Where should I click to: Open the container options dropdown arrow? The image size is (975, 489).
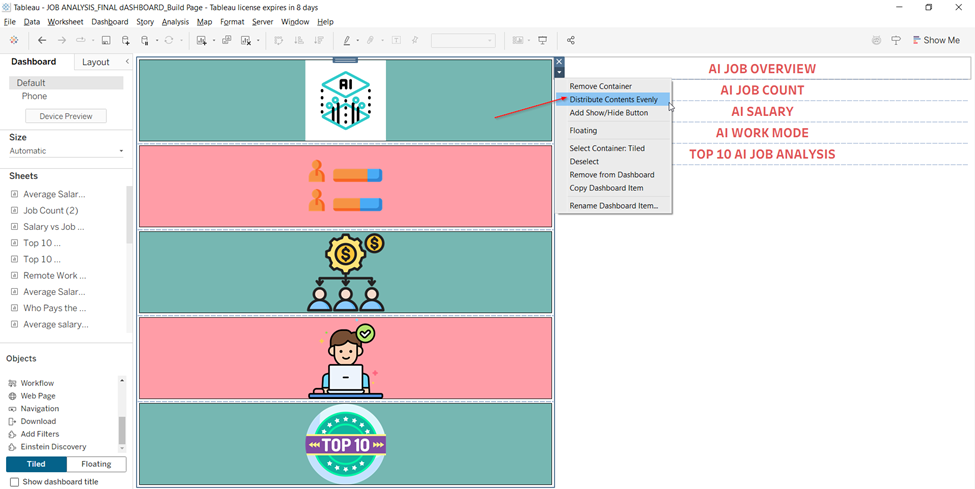point(559,72)
